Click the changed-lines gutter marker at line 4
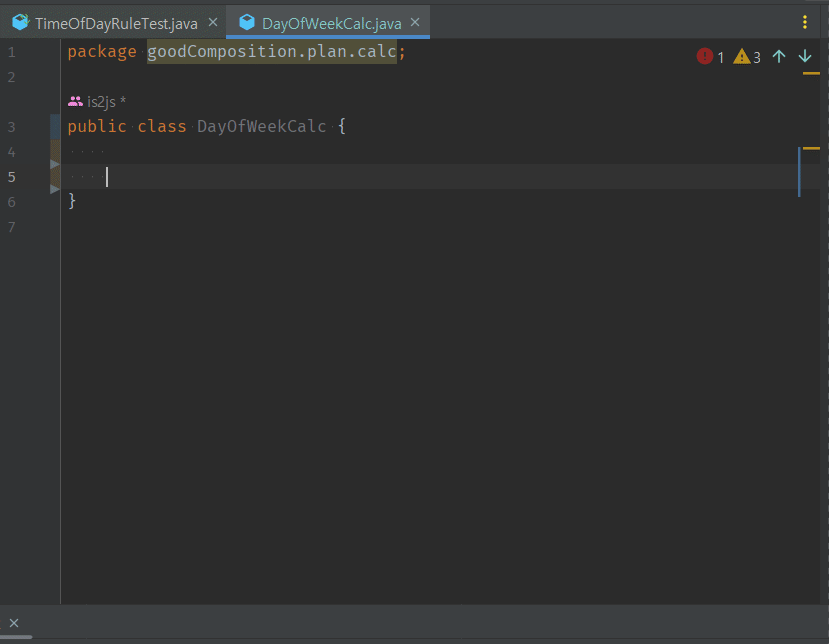 click(56, 152)
